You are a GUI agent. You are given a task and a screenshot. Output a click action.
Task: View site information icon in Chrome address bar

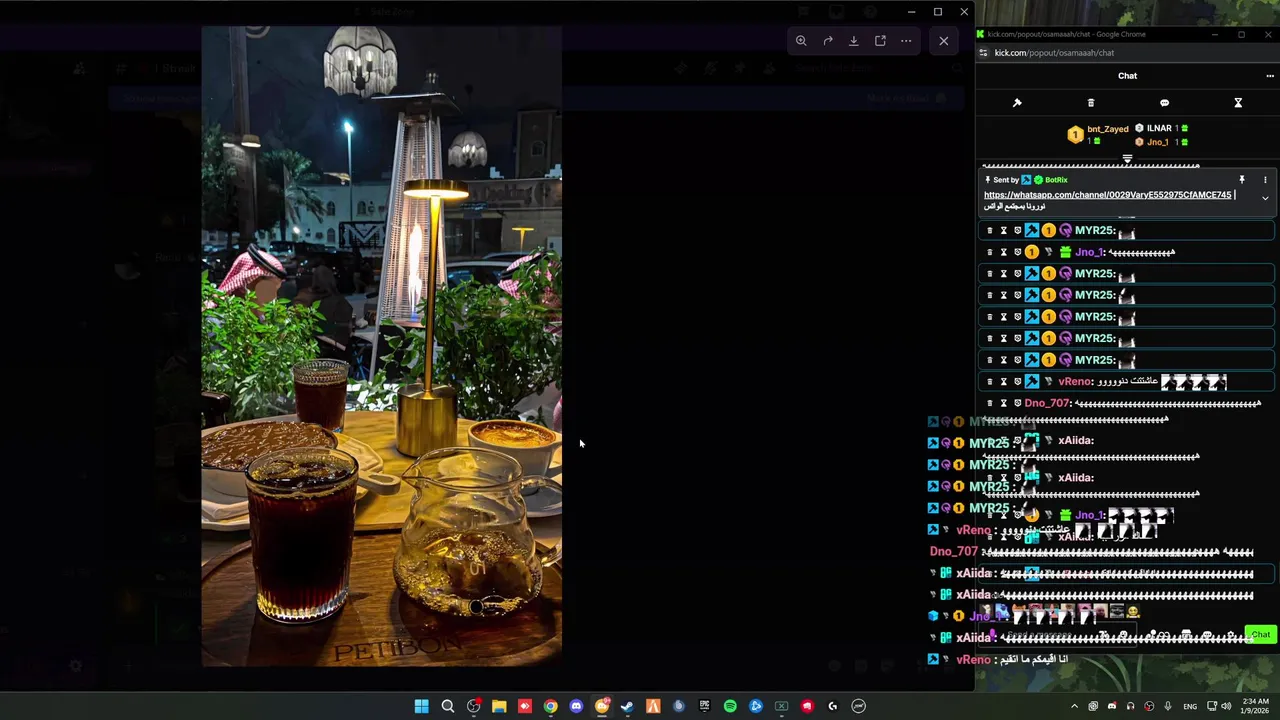pyautogui.click(x=984, y=53)
